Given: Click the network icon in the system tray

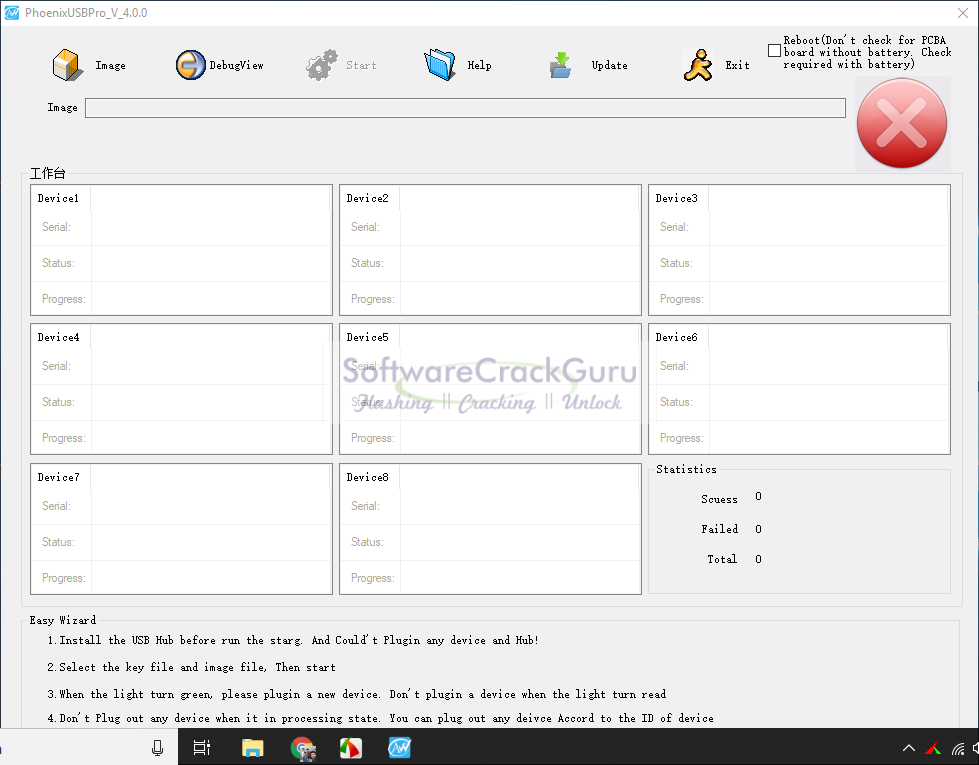Looking at the screenshot, I should [x=958, y=748].
